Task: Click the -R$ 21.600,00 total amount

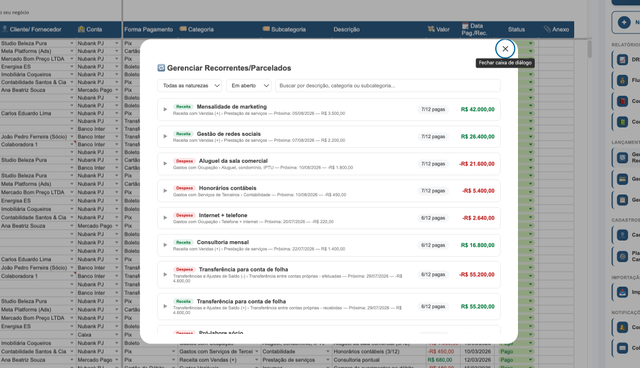Action: click(x=477, y=164)
